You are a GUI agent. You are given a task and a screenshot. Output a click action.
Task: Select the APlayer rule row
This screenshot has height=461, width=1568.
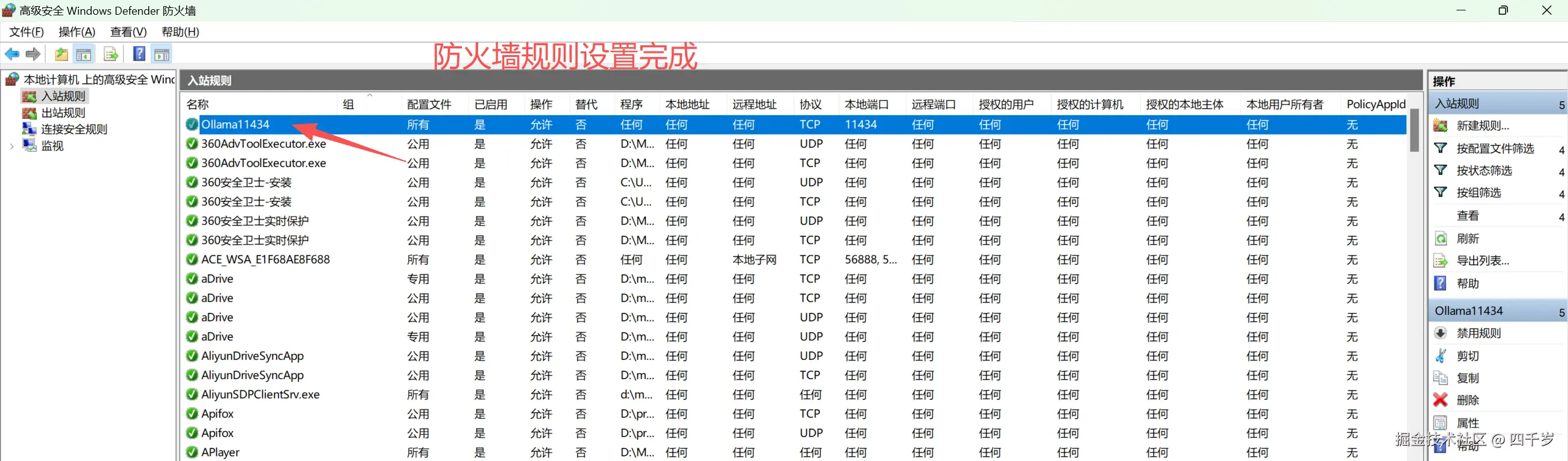795,452
